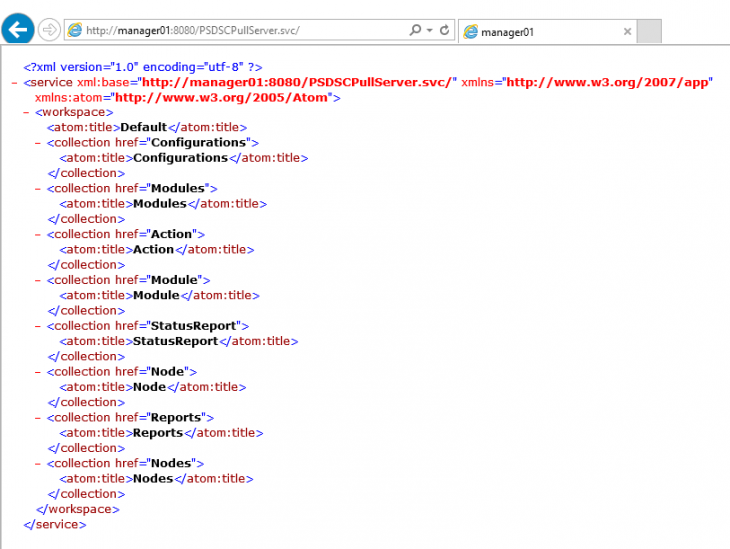Collapse the Configurations collection node
The image size is (730, 549).
pyautogui.click(x=38, y=143)
